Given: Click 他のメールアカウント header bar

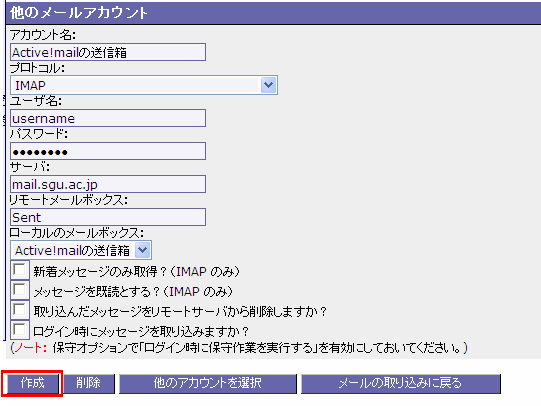Looking at the screenshot, I should pos(274,13).
